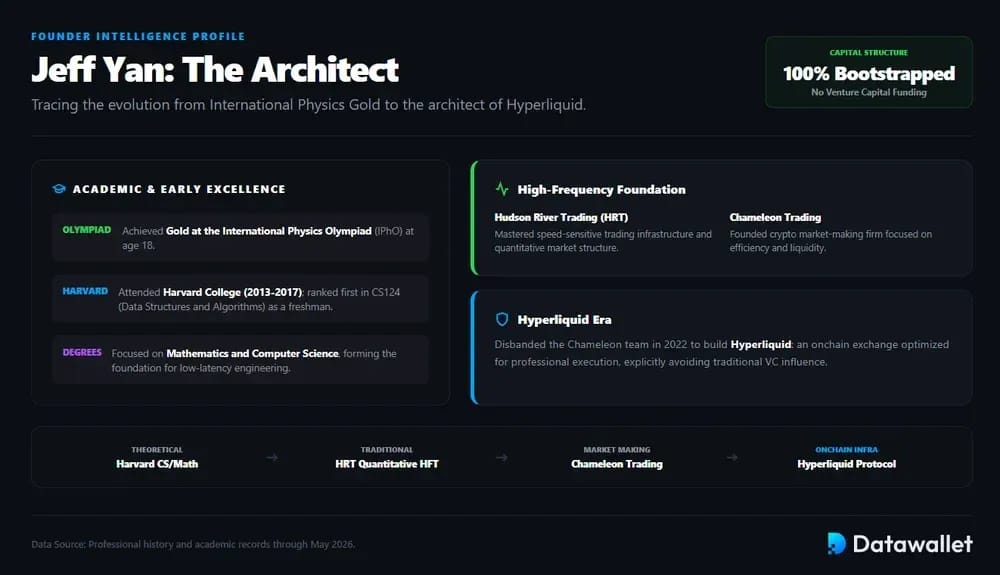The height and width of the screenshot is (575, 1000).
Task: Click the Hudson River Trading (HRT) heading
Action: [561, 217]
